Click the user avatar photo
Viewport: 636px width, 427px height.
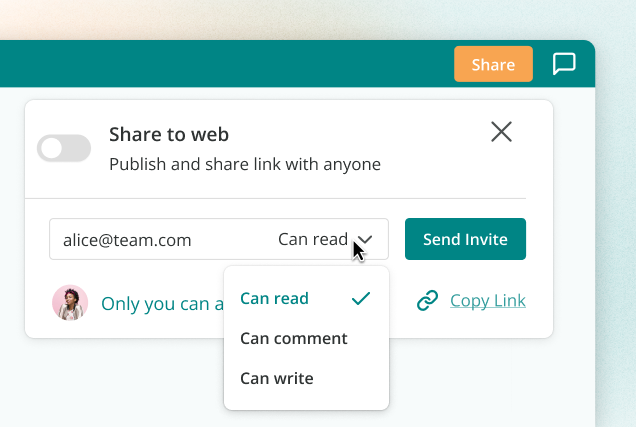coord(70,303)
